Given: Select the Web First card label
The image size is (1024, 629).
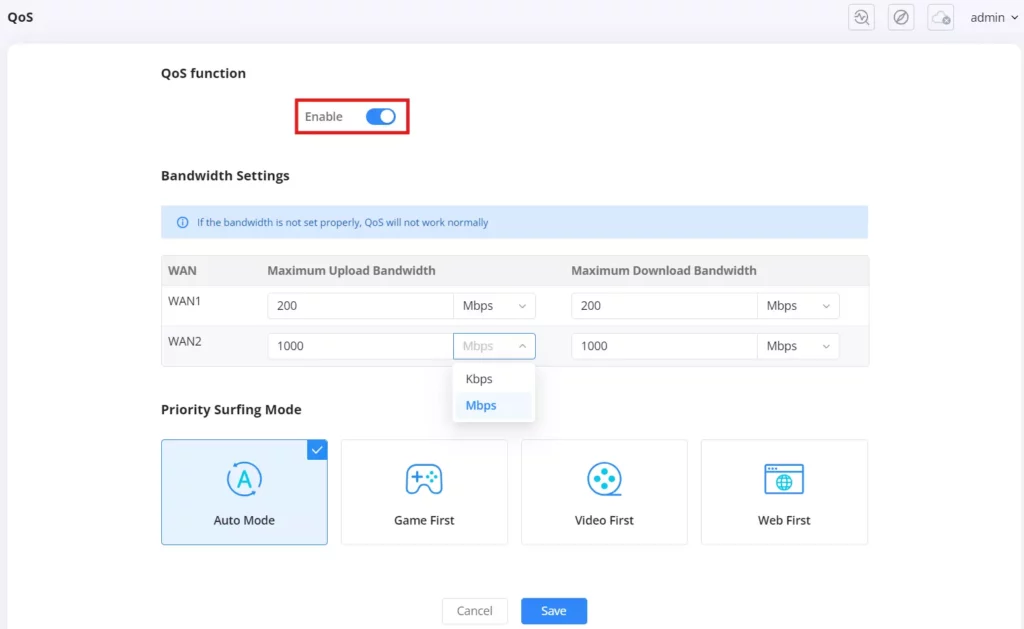Looking at the screenshot, I should pyautogui.click(x=784, y=520).
